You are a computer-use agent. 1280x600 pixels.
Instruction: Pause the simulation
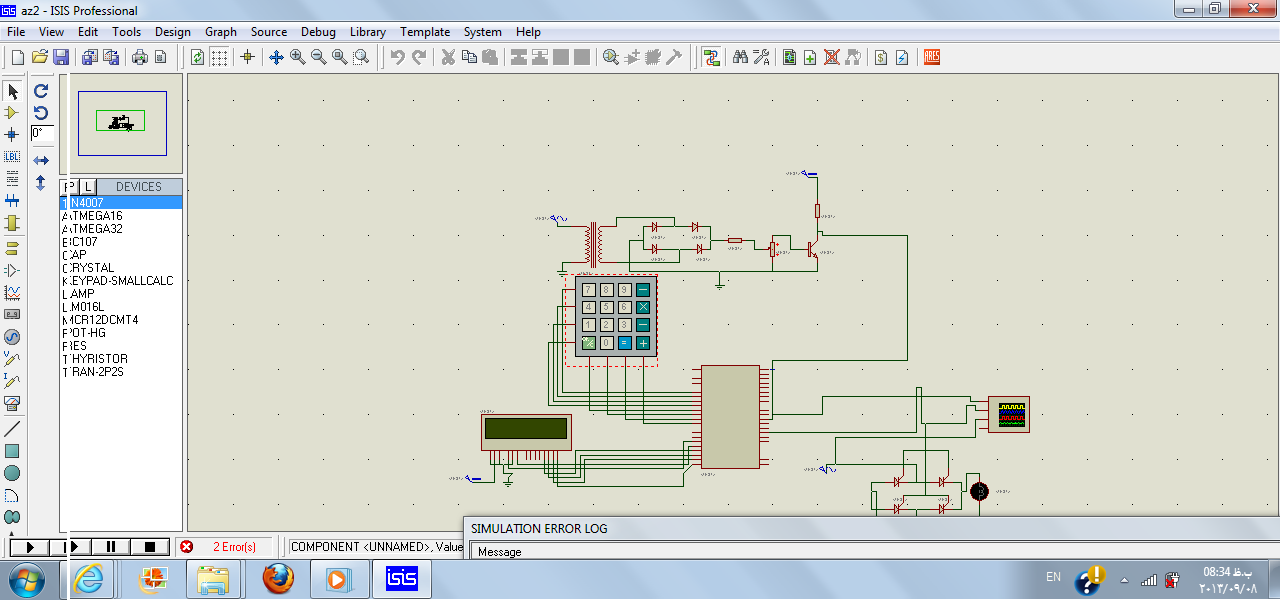coord(111,547)
